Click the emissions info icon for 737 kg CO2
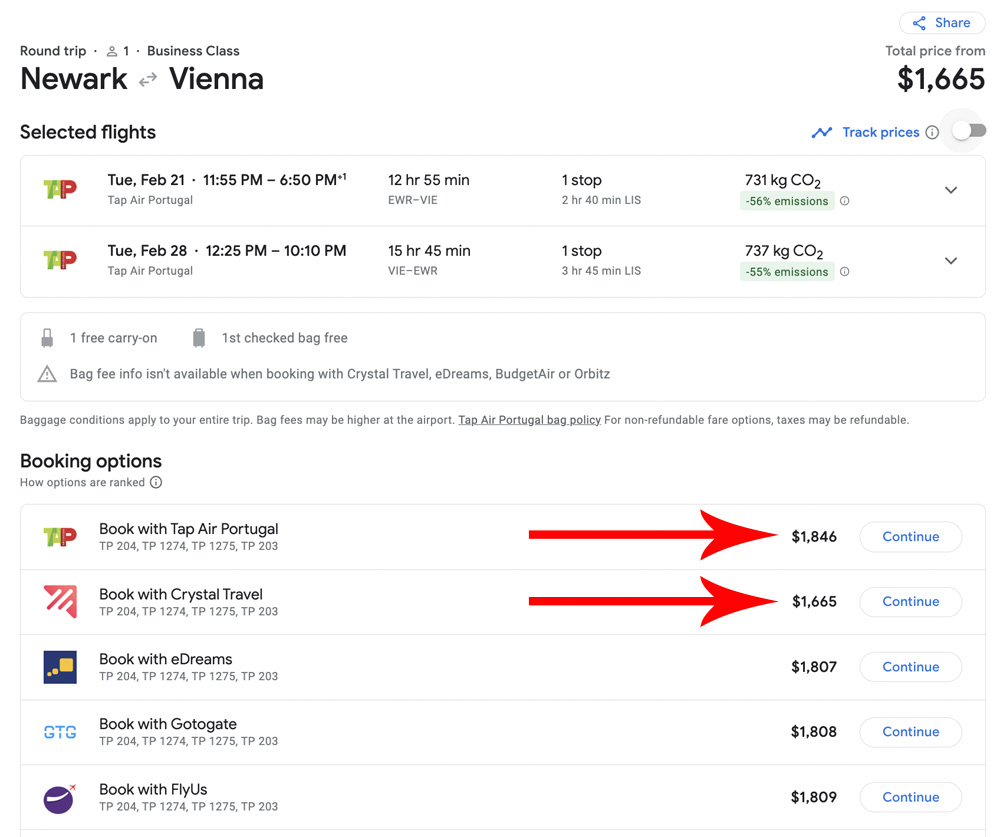 (844, 272)
